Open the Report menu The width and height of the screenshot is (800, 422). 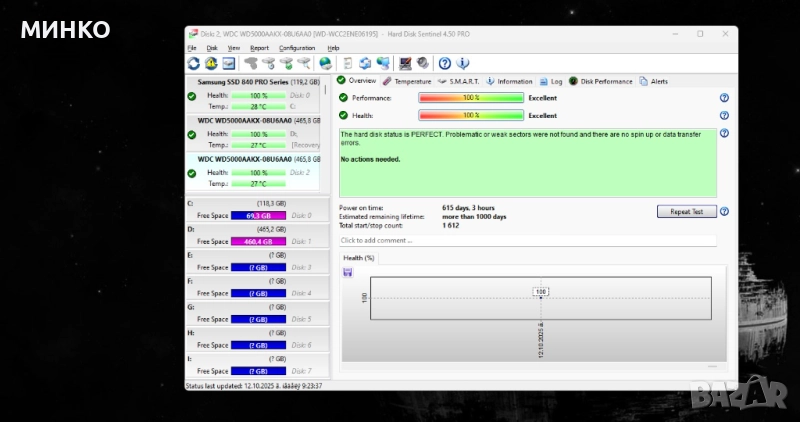(259, 48)
